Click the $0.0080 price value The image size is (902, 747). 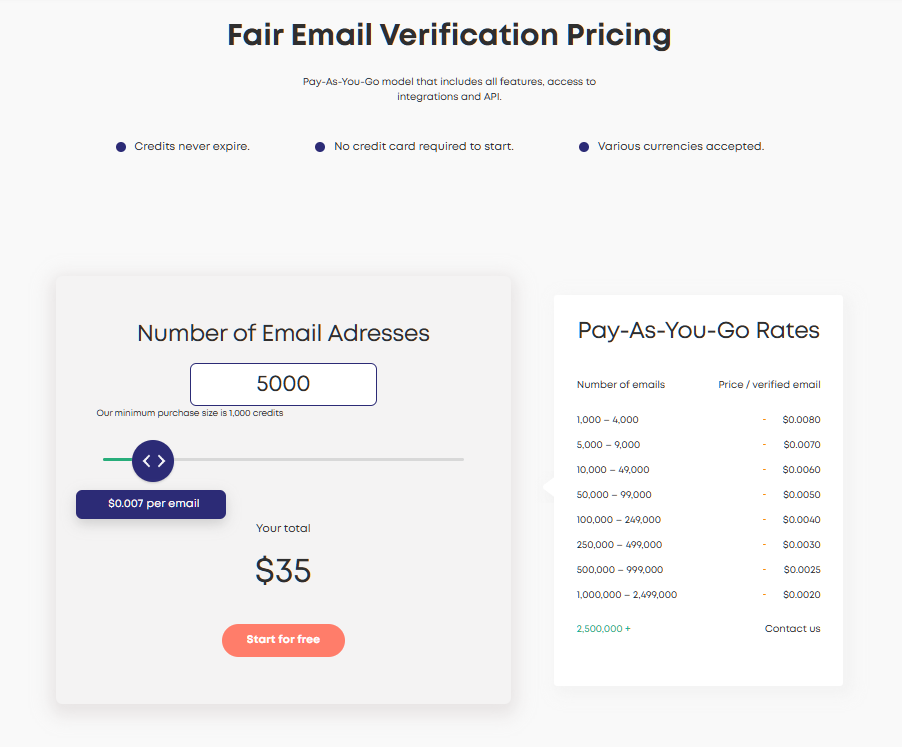tap(801, 420)
